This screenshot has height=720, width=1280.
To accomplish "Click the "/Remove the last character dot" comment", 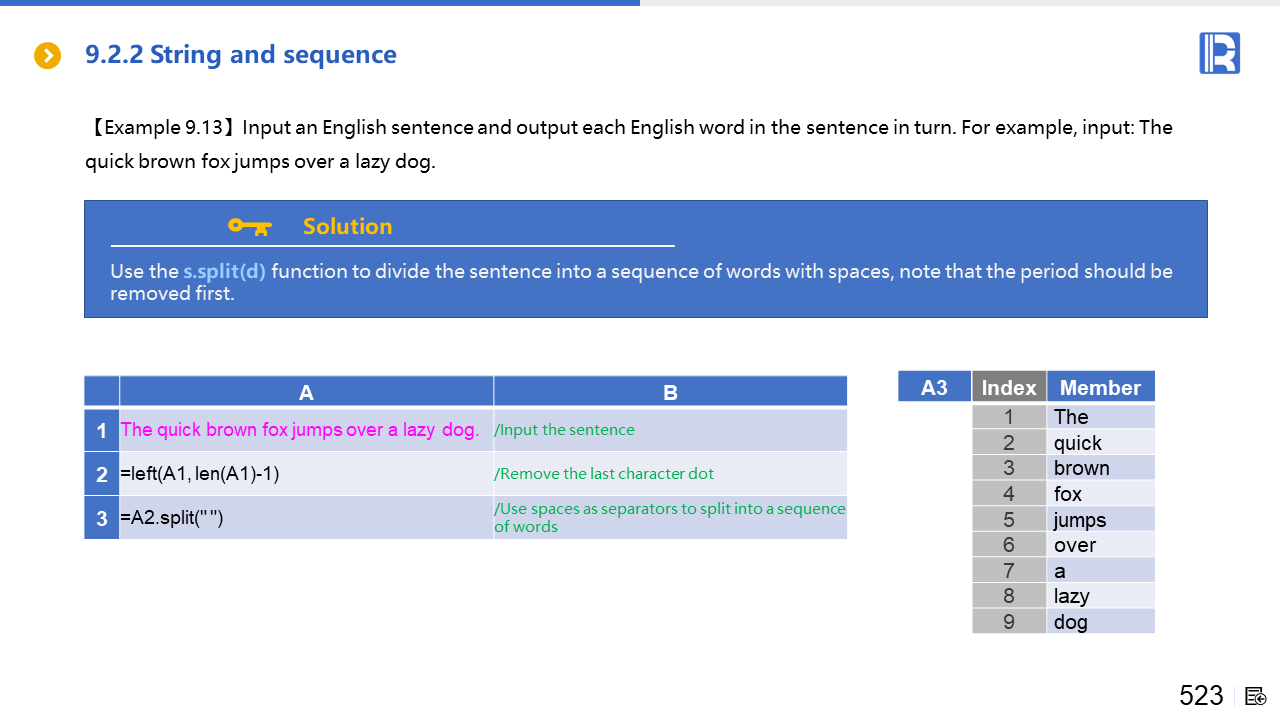I will point(604,474).
